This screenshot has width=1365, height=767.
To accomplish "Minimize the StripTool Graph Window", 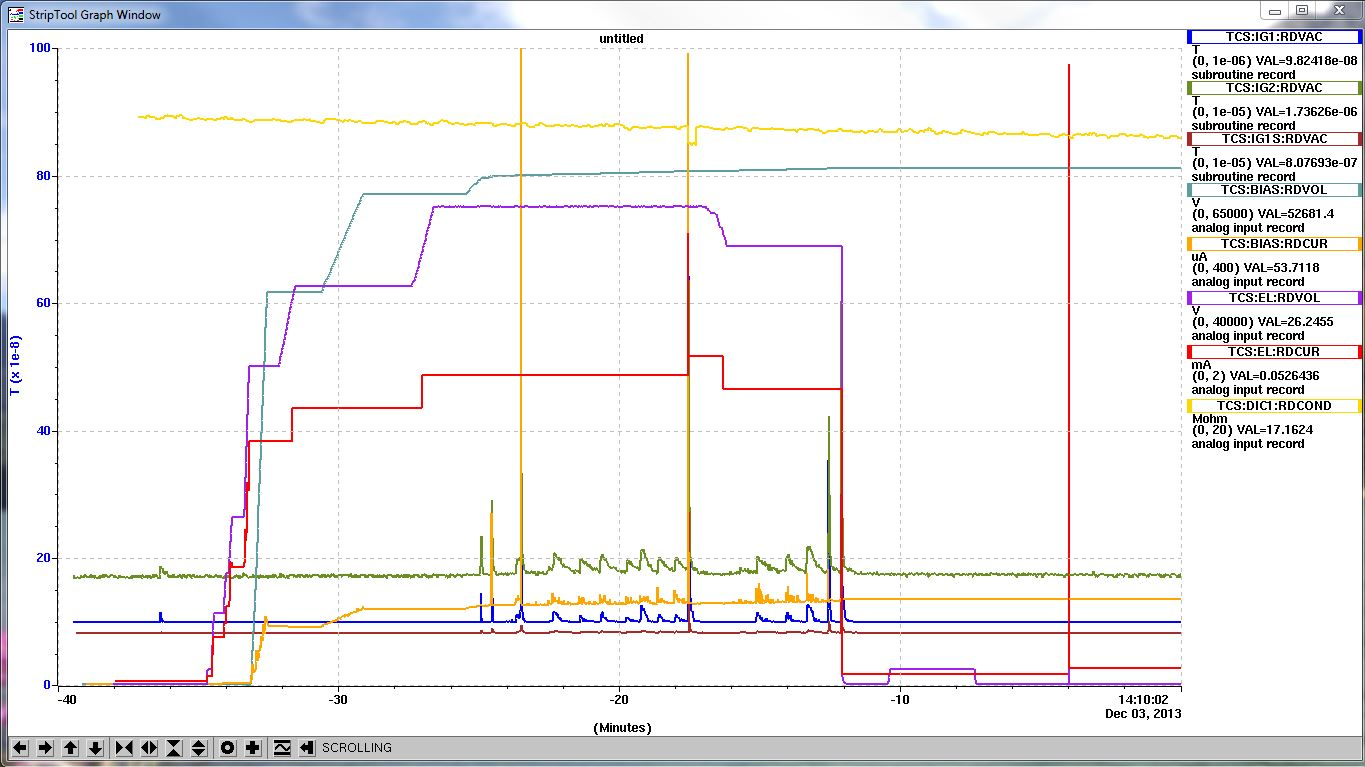I will tap(1274, 10).
